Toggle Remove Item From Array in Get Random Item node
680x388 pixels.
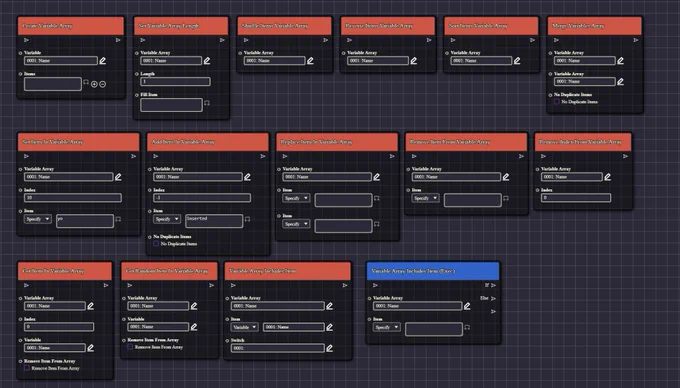(130, 347)
